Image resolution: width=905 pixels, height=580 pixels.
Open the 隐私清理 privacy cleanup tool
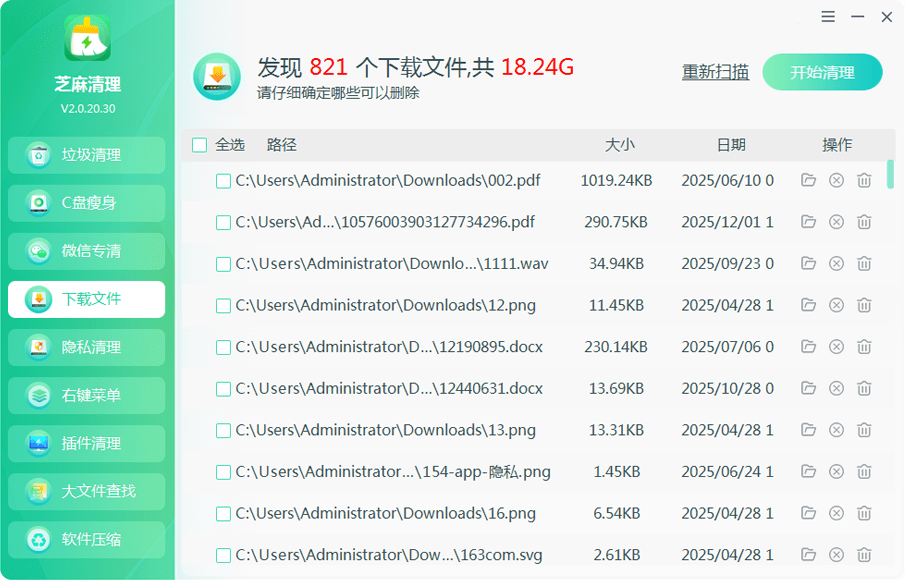click(85, 347)
